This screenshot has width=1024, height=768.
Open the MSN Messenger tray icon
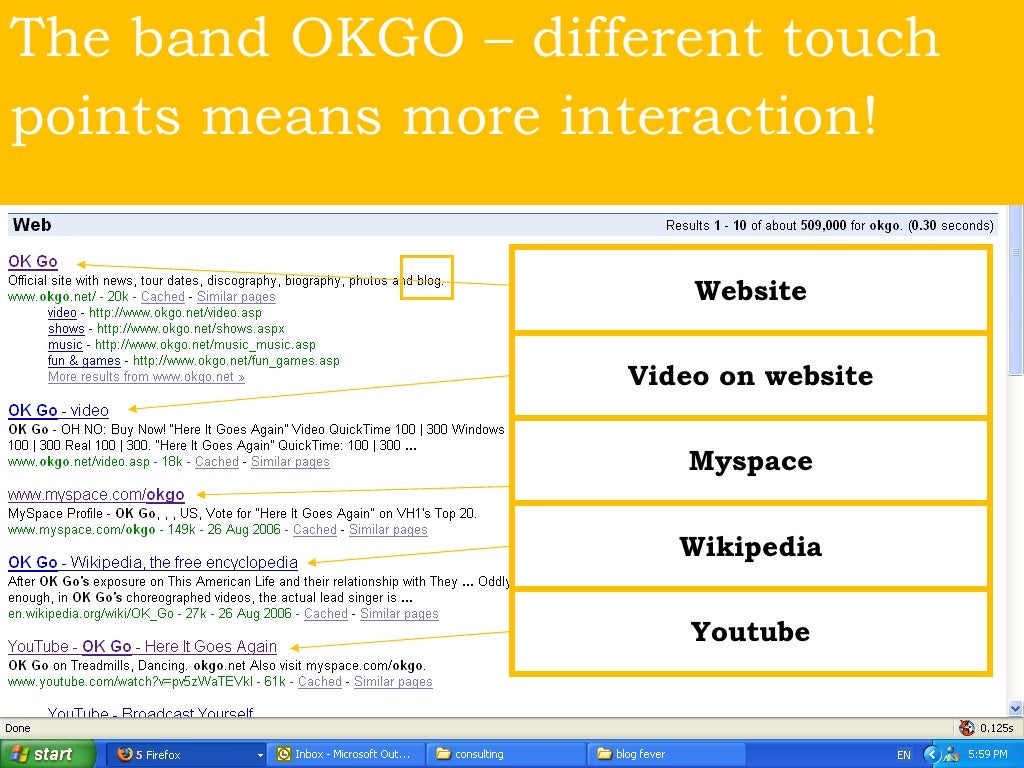click(x=952, y=754)
